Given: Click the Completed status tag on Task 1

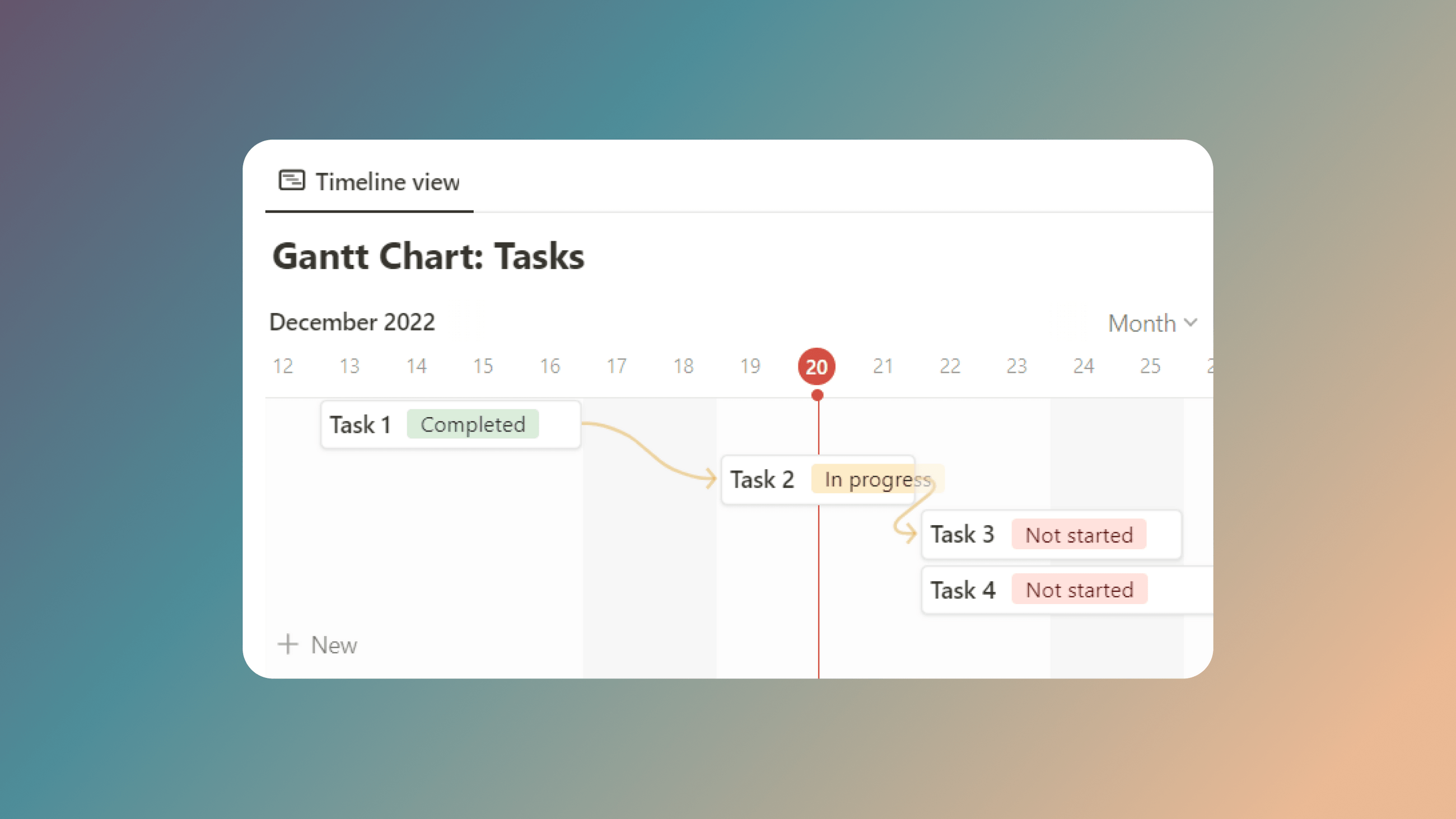Looking at the screenshot, I should click(x=473, y=424).
